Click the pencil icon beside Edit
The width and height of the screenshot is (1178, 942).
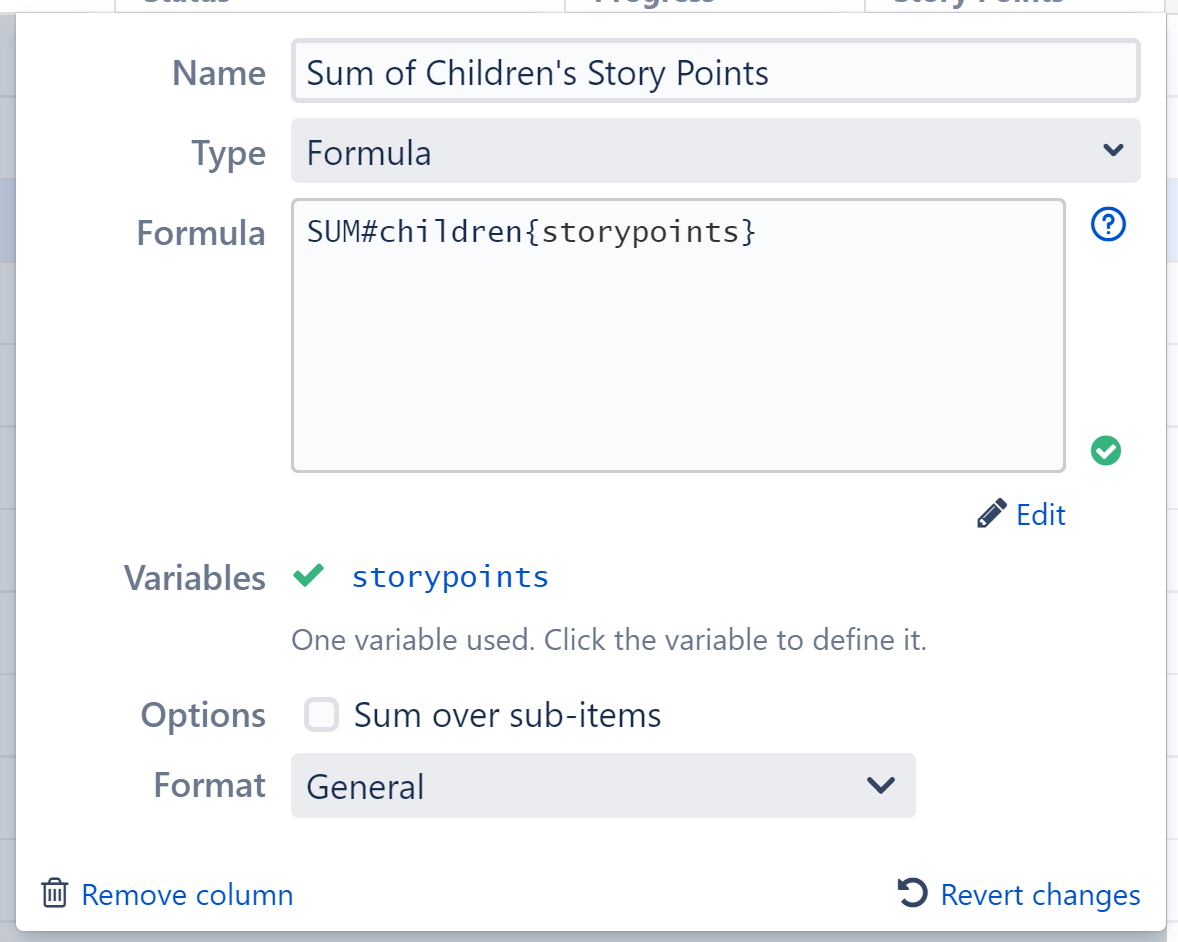(990, 512)
